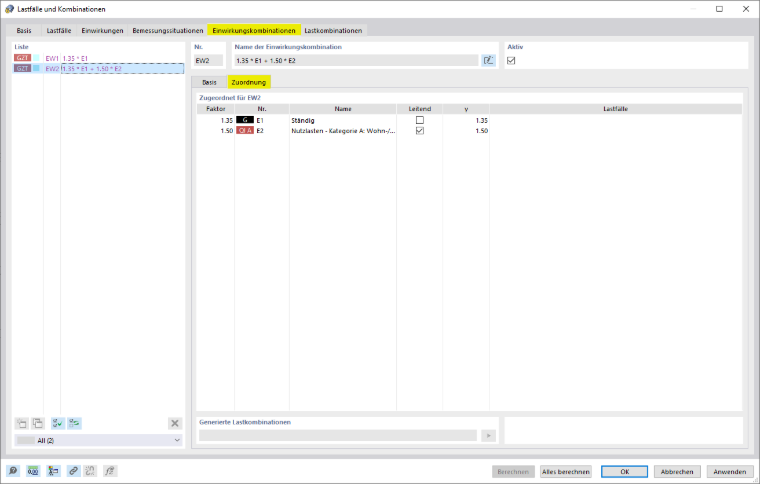Click the Nutzlasten - Kategorie A name cell
The height and width of the screenshot is (484, 760).
[x=343, y=131]
